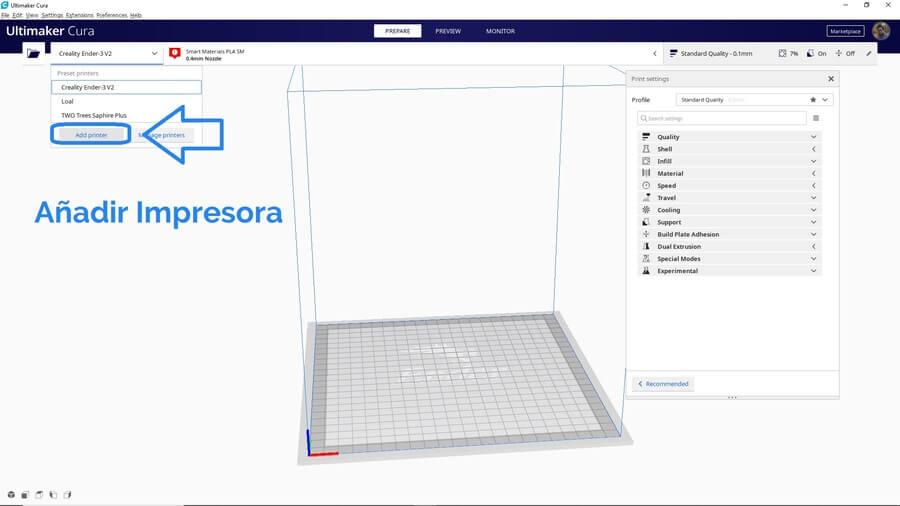
Task: Click the Material category icon
Action: pos(646,173)
